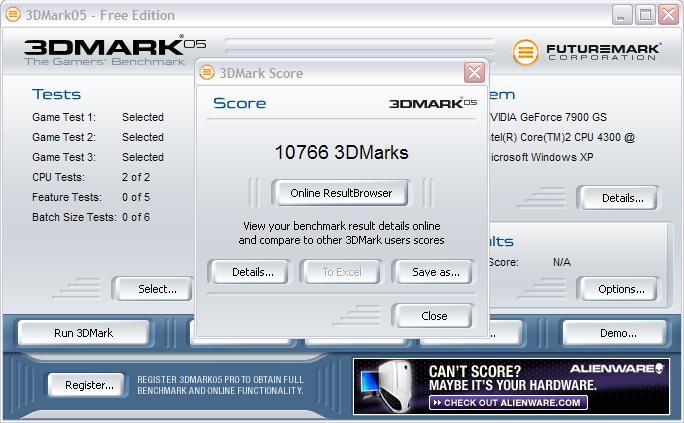Screen dimensions: 684x423
Task: Click the Futuremark Corporation logo icon
Action: 525,52
